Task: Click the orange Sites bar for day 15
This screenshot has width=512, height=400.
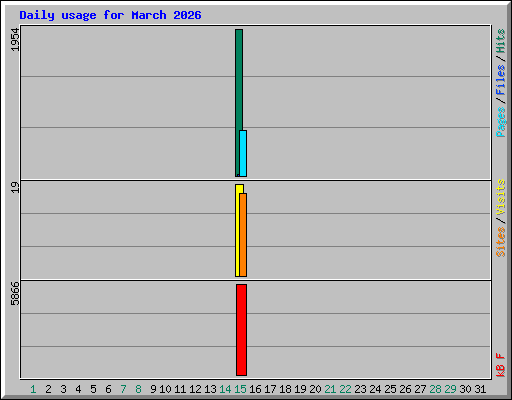Action: point(243,235)
